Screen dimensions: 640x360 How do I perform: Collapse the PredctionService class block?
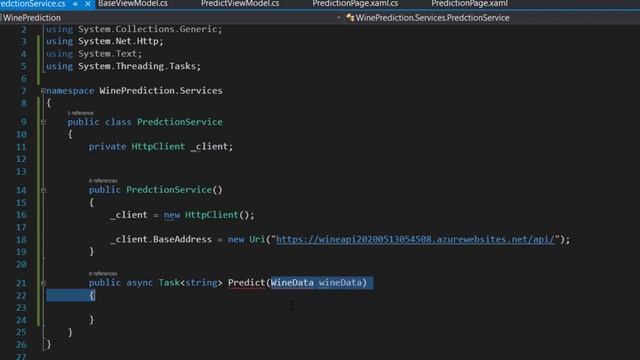(43, 122)
